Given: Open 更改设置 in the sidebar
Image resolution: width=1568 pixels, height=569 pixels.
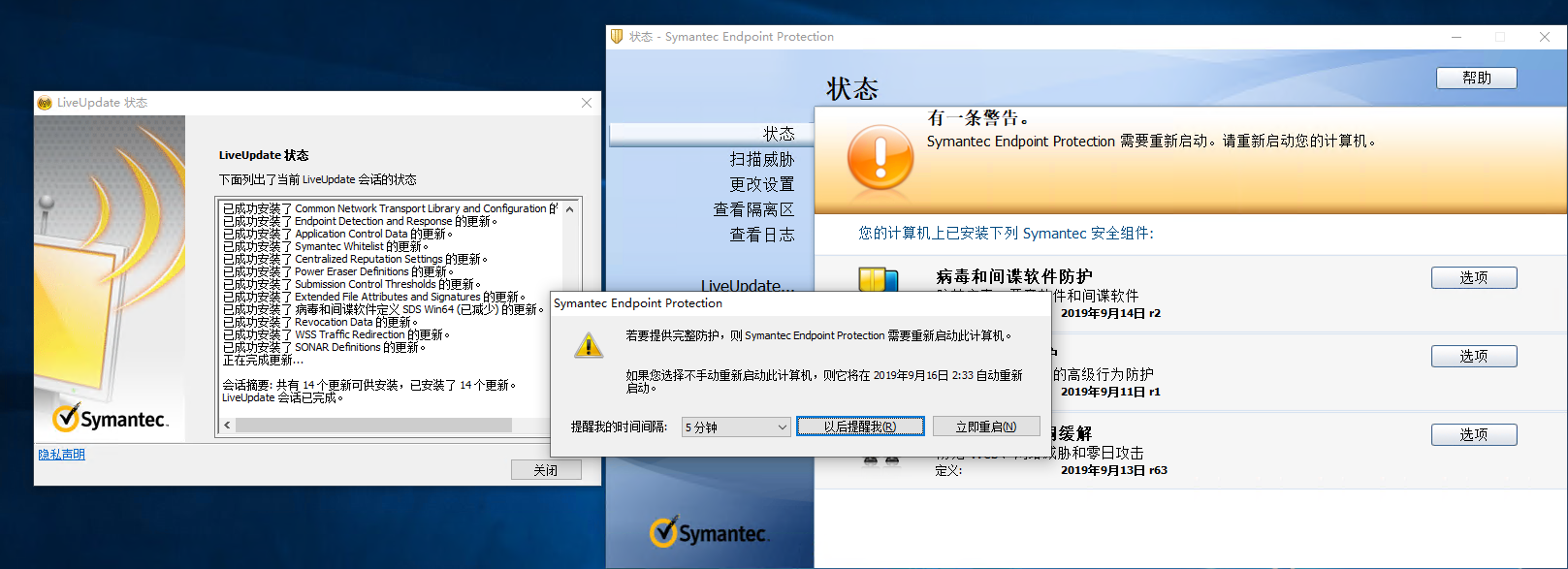Looking at the screenshot, I should click(762, 183).
